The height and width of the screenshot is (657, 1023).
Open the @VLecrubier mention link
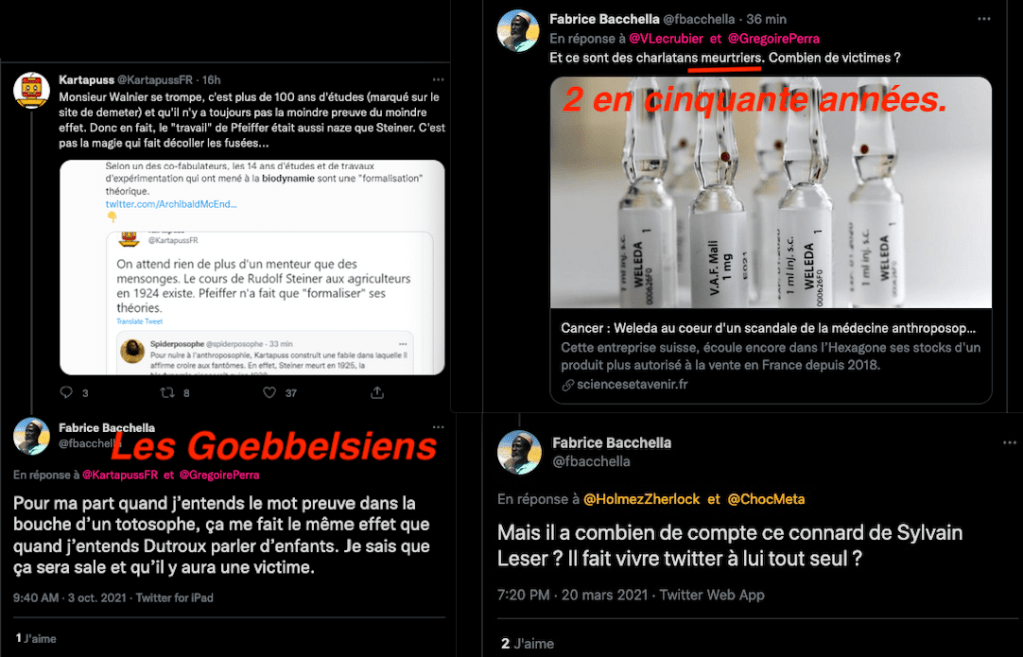[665, 38]
